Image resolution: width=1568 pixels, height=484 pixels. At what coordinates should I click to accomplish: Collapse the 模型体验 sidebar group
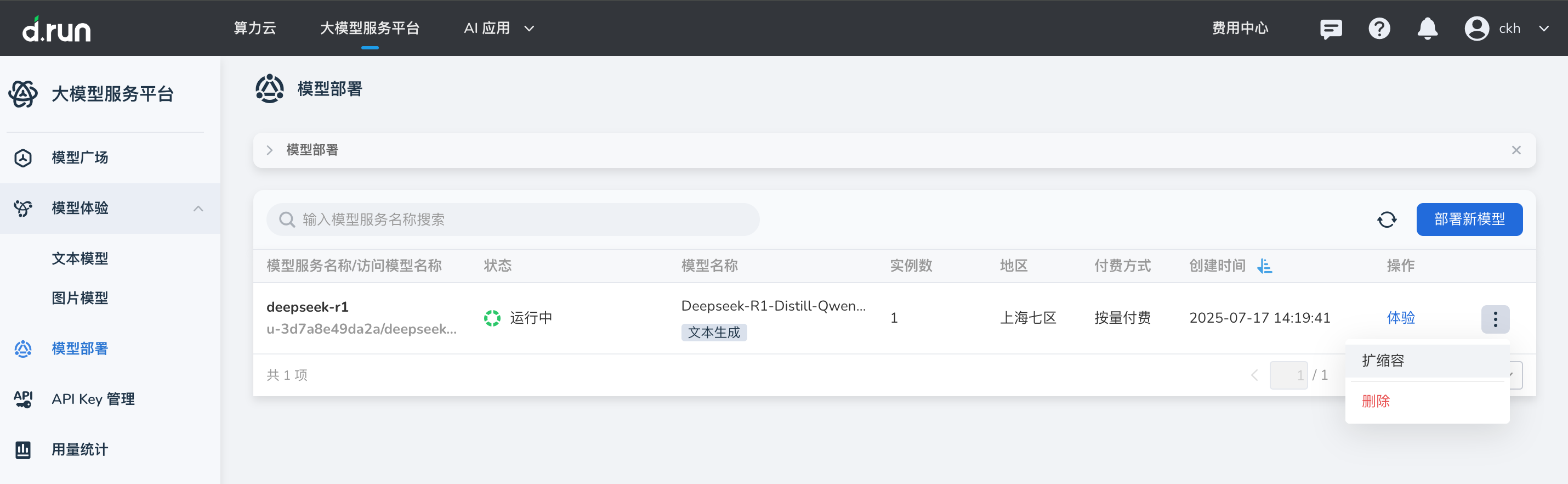point(198,209)
